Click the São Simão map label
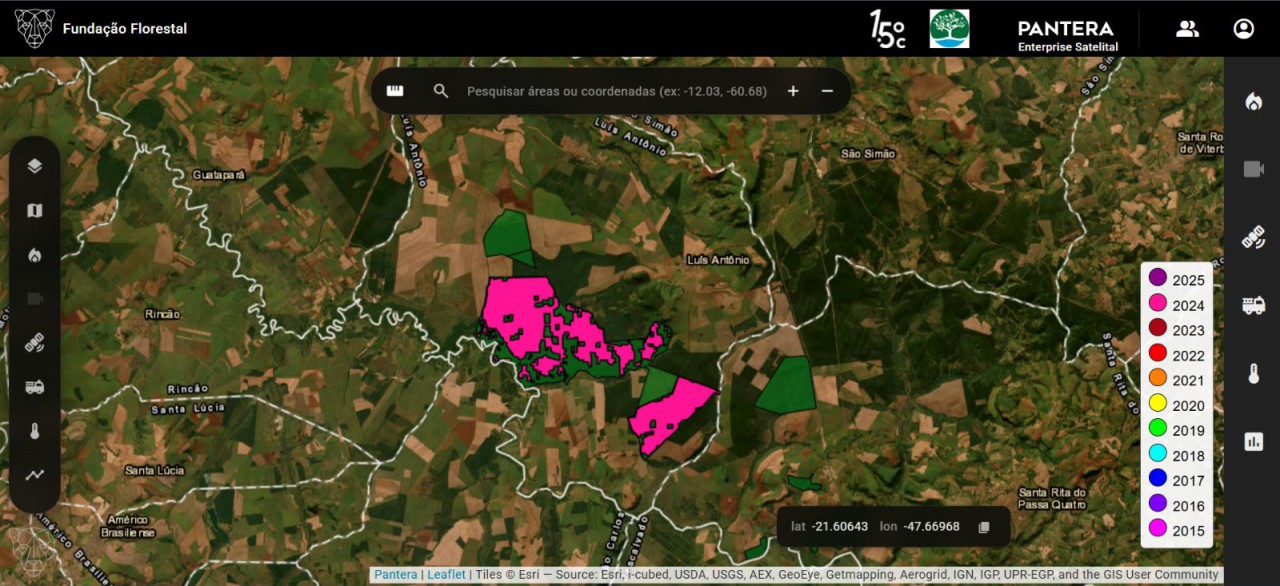This screenshot has width=1280, height=586. point(868,154)
